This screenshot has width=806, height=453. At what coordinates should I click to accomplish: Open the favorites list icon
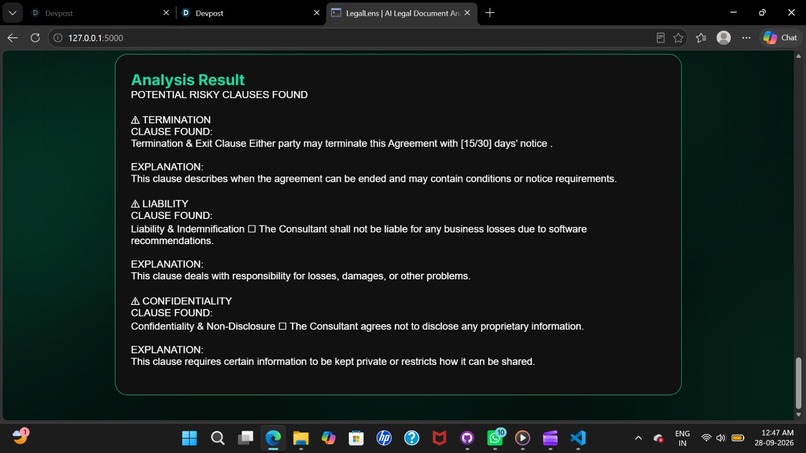(x=701, y=38)
